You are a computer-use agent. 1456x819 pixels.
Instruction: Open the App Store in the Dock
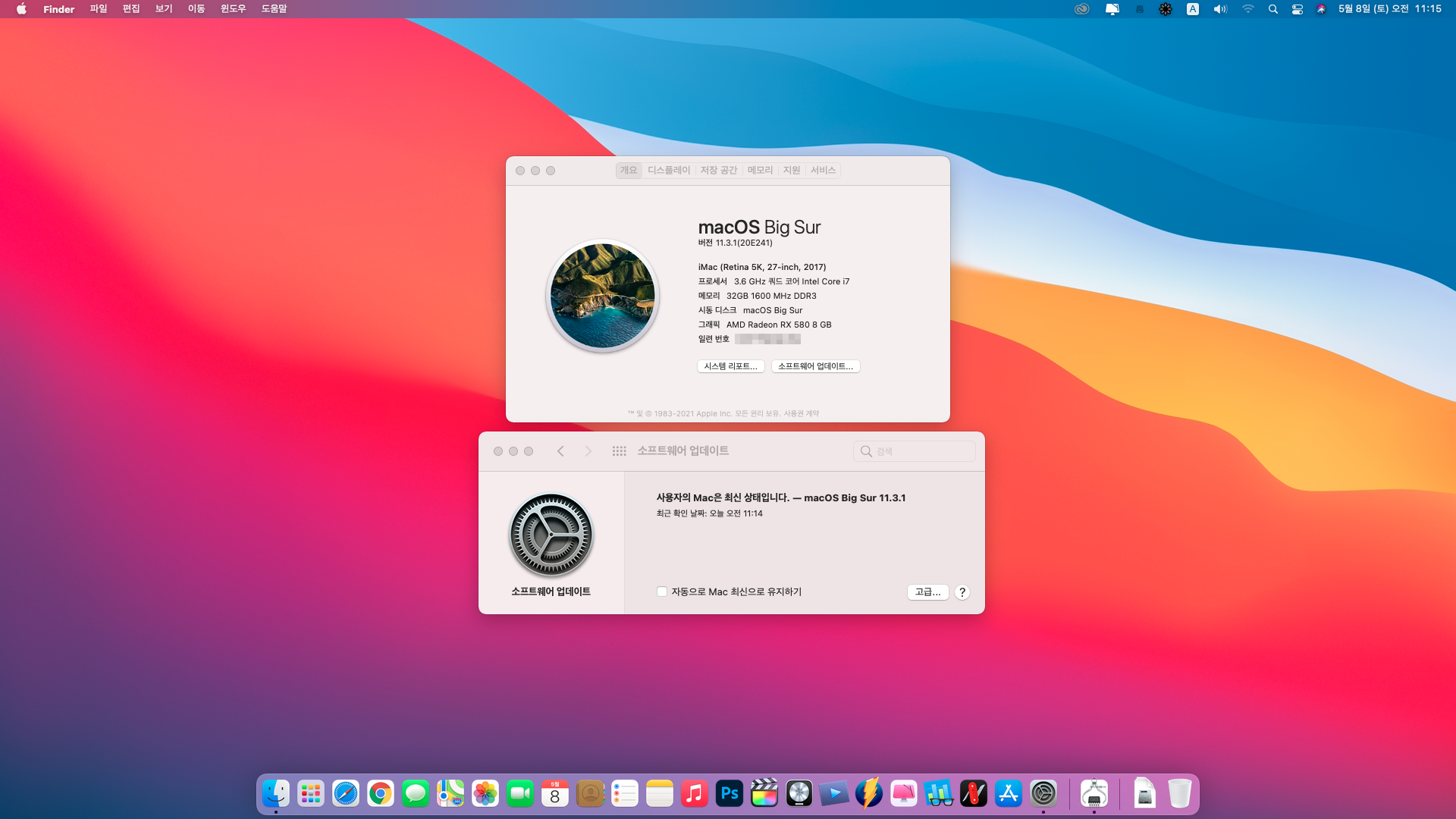tap(1009, 794)
